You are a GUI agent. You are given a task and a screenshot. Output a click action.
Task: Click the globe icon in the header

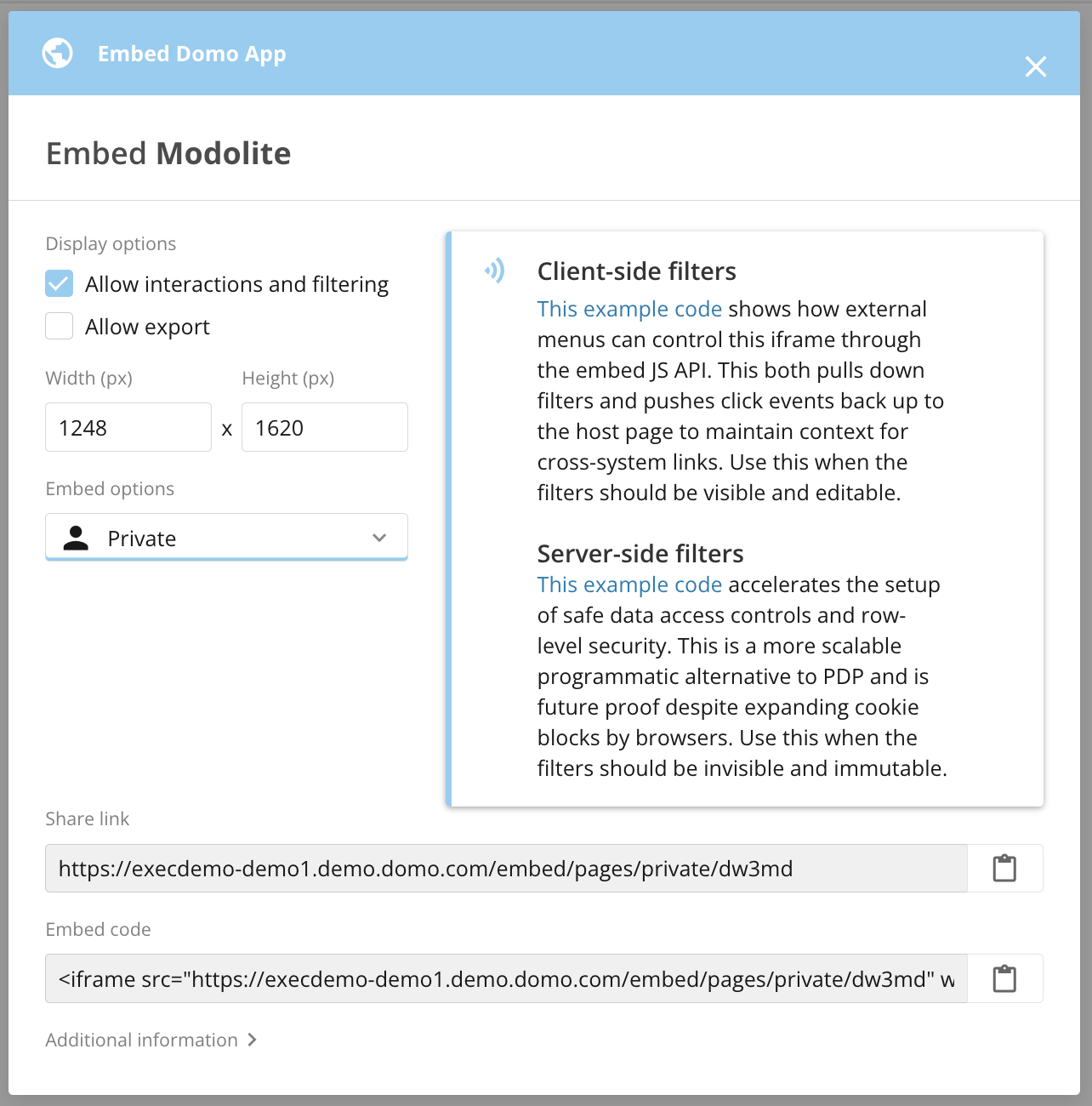coord(58,54)
